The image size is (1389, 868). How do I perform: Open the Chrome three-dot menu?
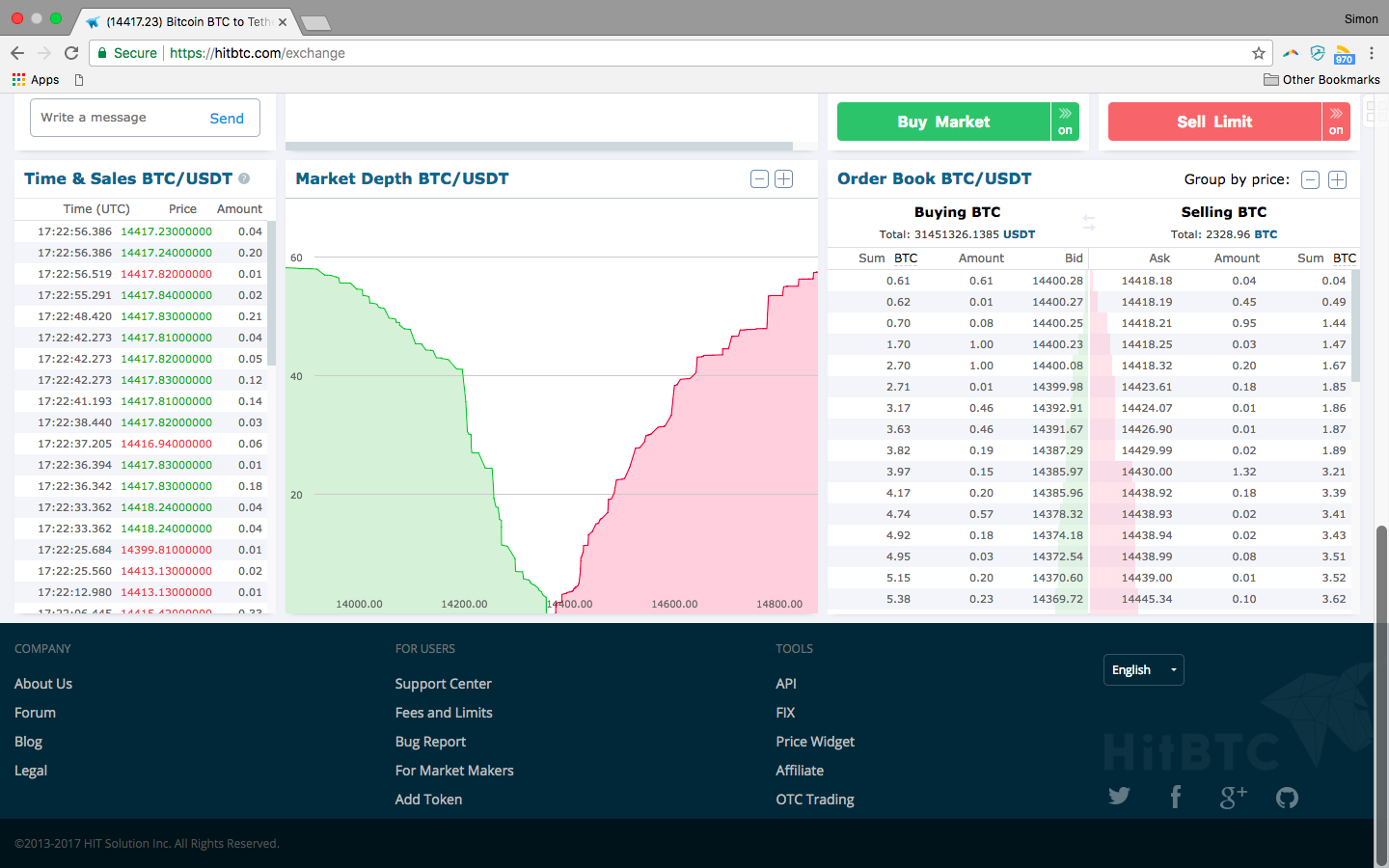pyautogui.click(x=1372, y=53)
